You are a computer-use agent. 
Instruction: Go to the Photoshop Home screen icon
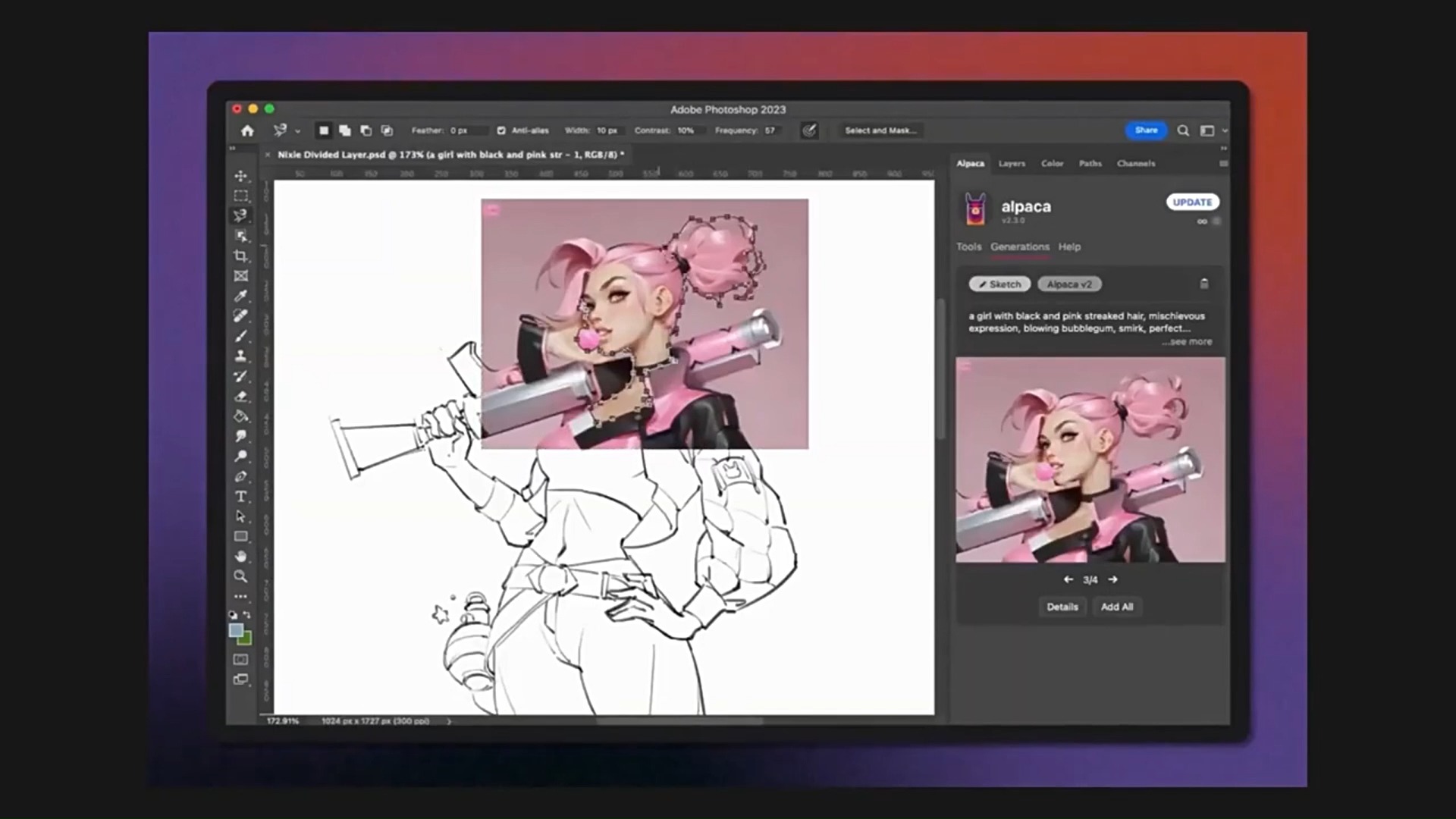pos(247,130)
